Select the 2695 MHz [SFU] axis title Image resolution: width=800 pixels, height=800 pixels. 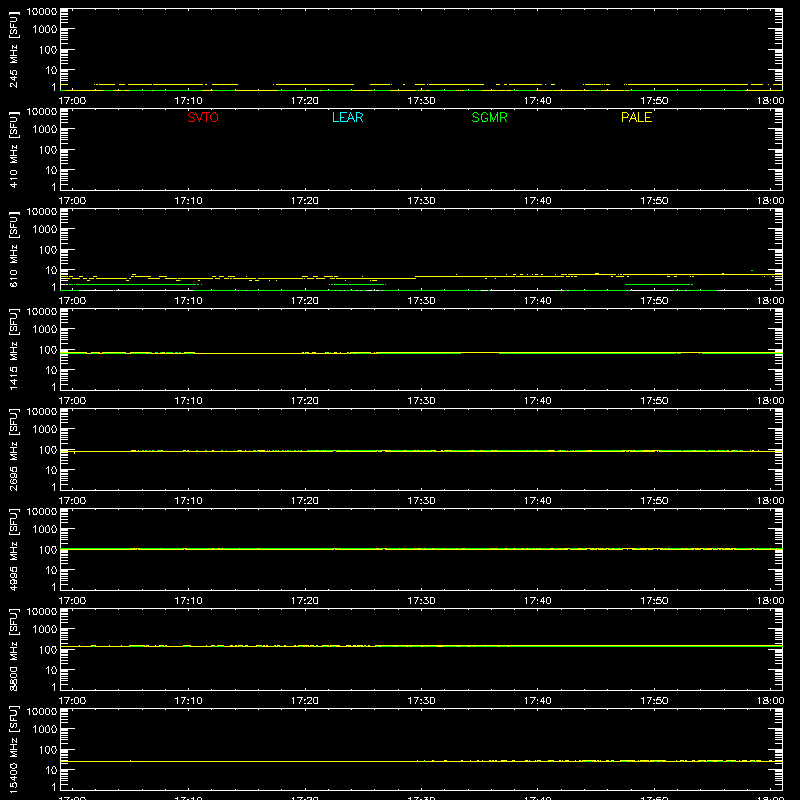[14, 449]
